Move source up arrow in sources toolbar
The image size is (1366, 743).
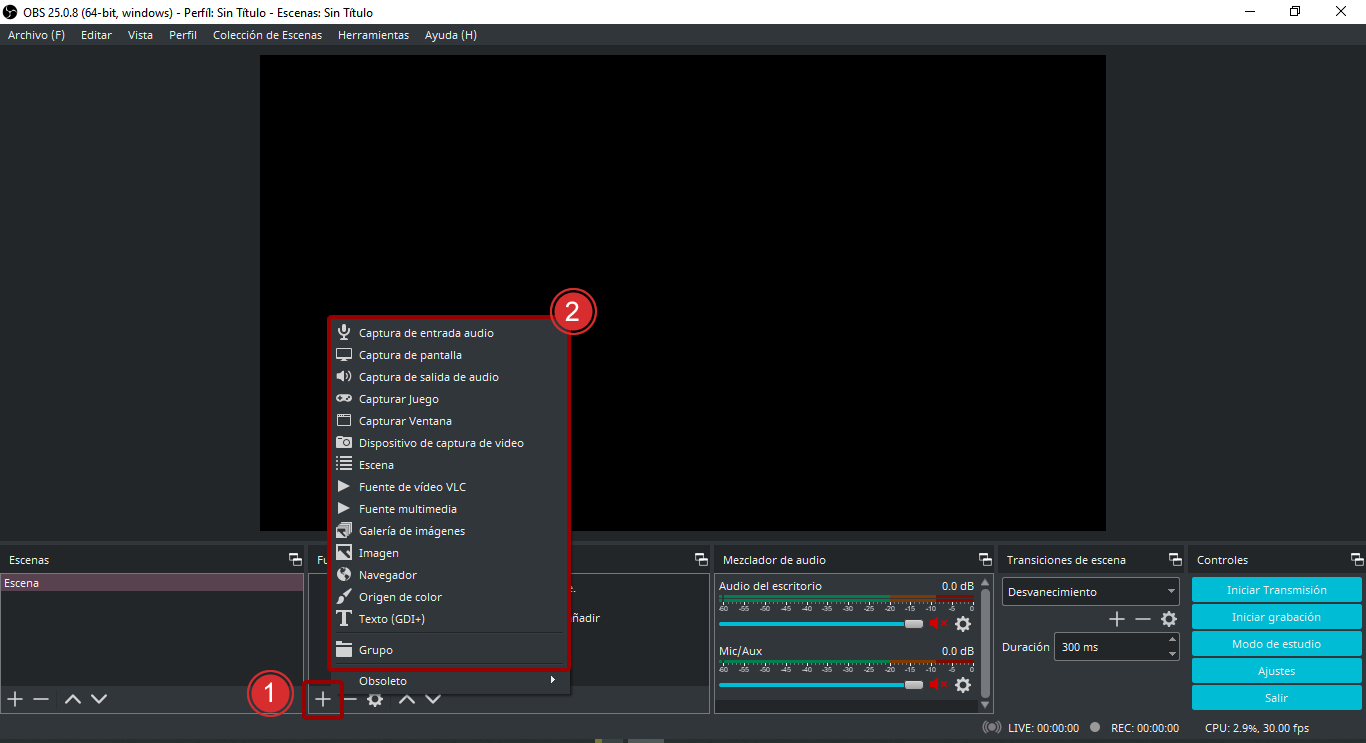point(406,699)
